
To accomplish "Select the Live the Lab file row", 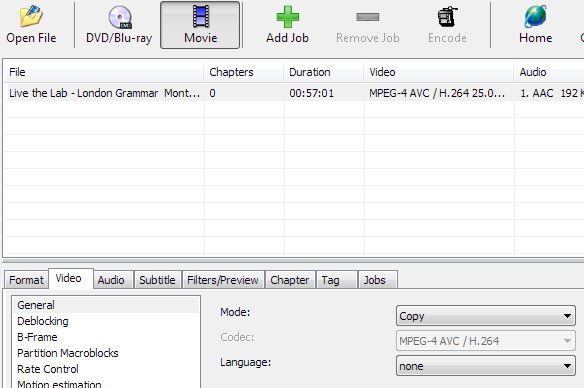I will [294, 93].
